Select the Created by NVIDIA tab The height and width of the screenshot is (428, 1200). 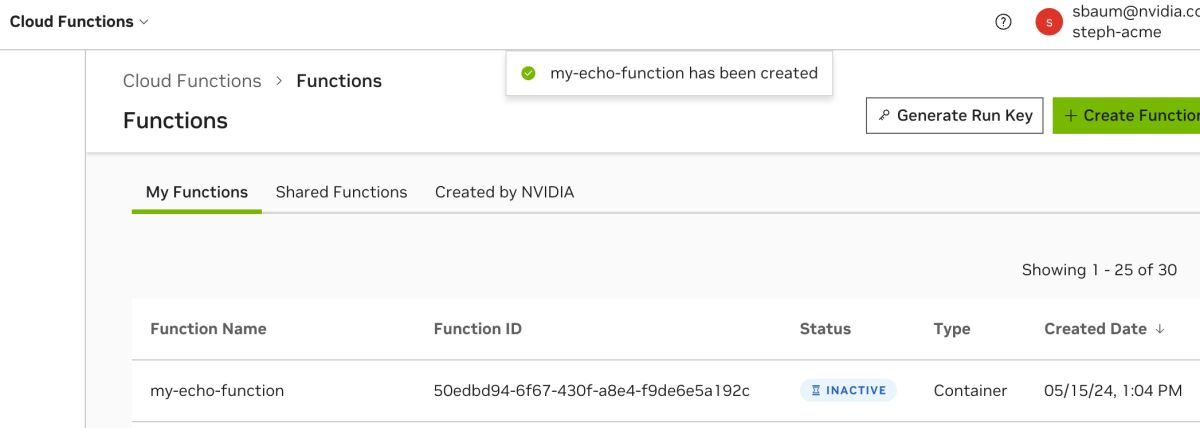[x=504, y=192]
